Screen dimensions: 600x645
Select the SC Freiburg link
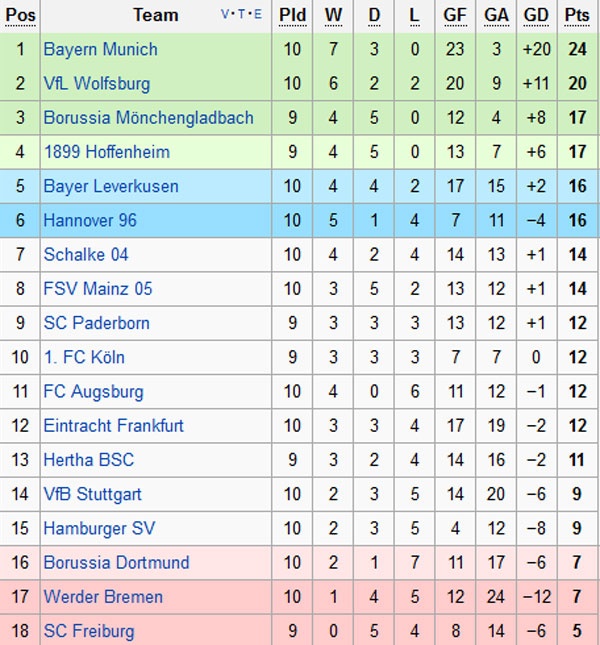[88, 631]
